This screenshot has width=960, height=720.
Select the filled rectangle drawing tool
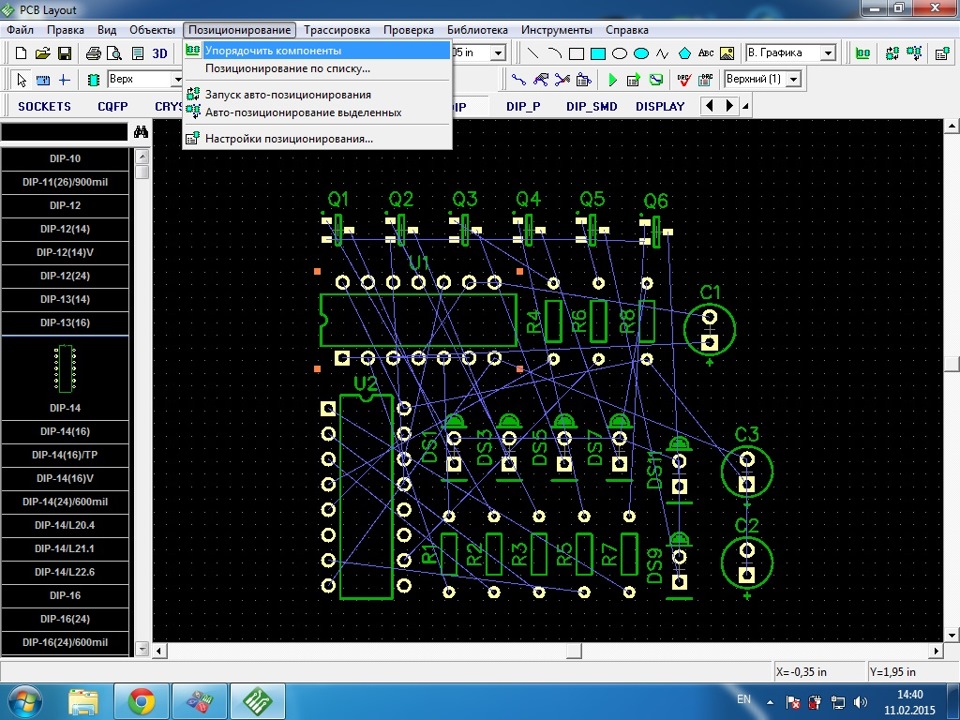598,53
